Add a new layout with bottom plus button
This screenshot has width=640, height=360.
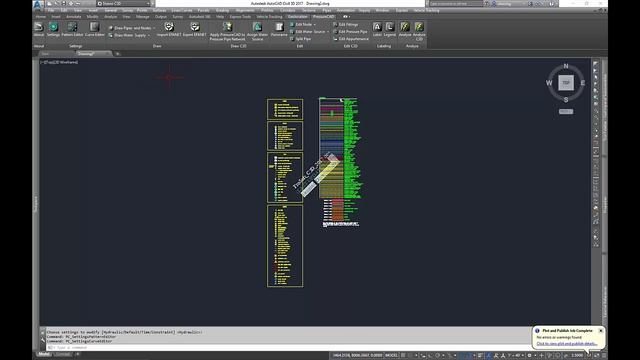pyautogui.click(x=78, y=354)
